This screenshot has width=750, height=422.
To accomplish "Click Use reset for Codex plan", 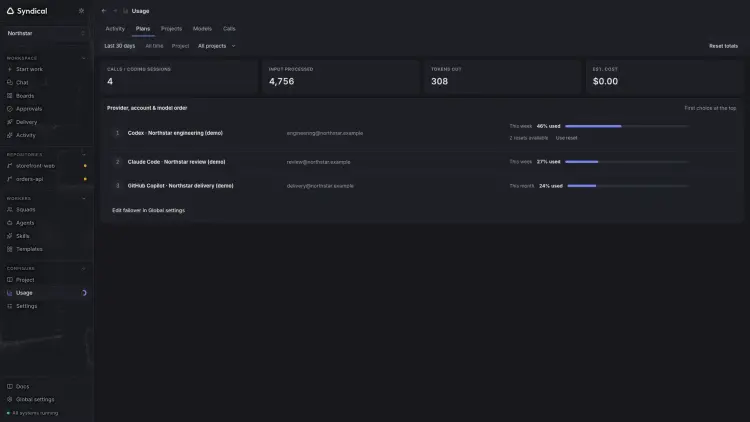I will 566,138.
